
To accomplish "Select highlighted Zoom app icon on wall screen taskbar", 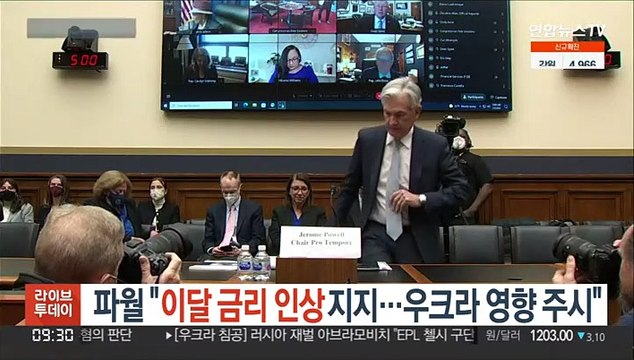I will 282,106.
